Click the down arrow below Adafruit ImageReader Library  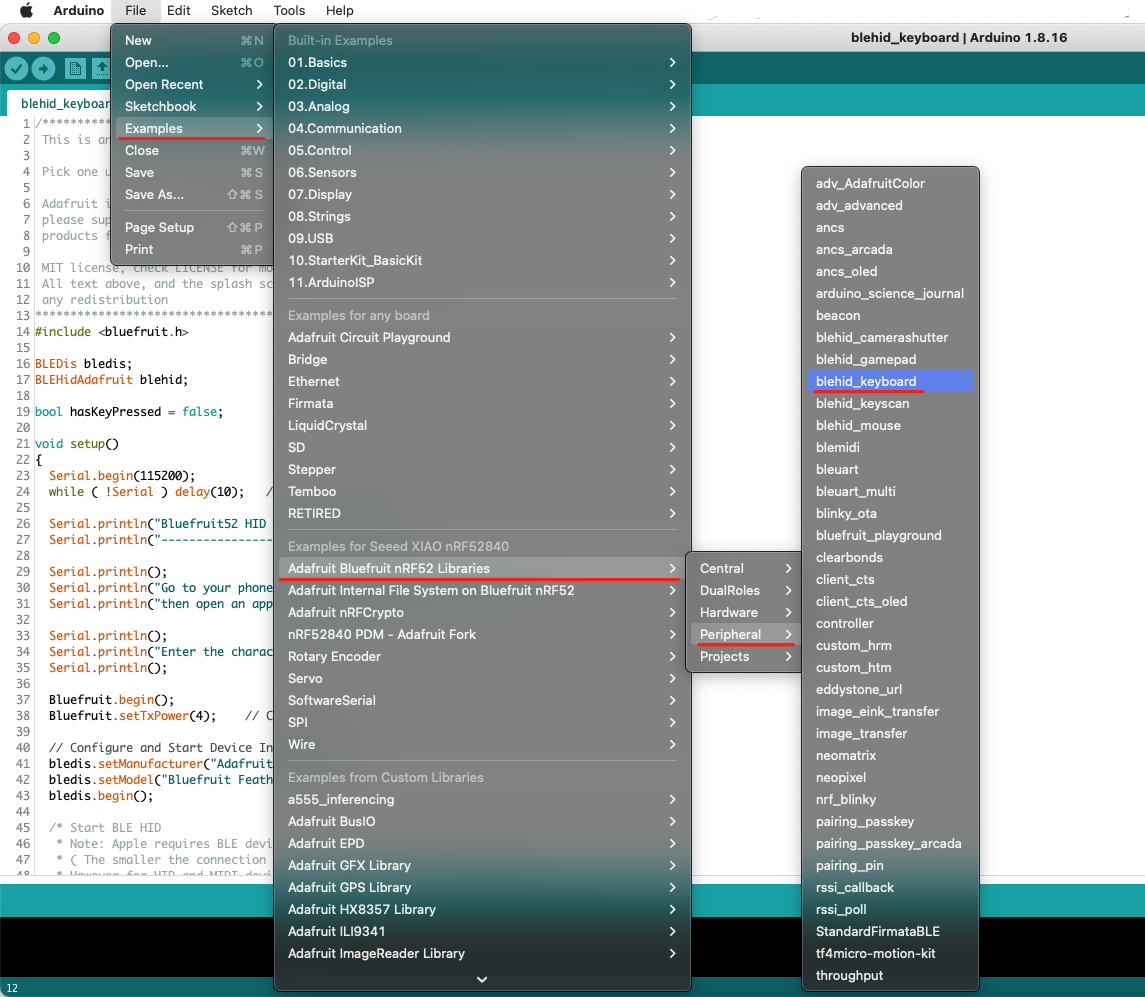pyautogui.click(x=482, y=979)
